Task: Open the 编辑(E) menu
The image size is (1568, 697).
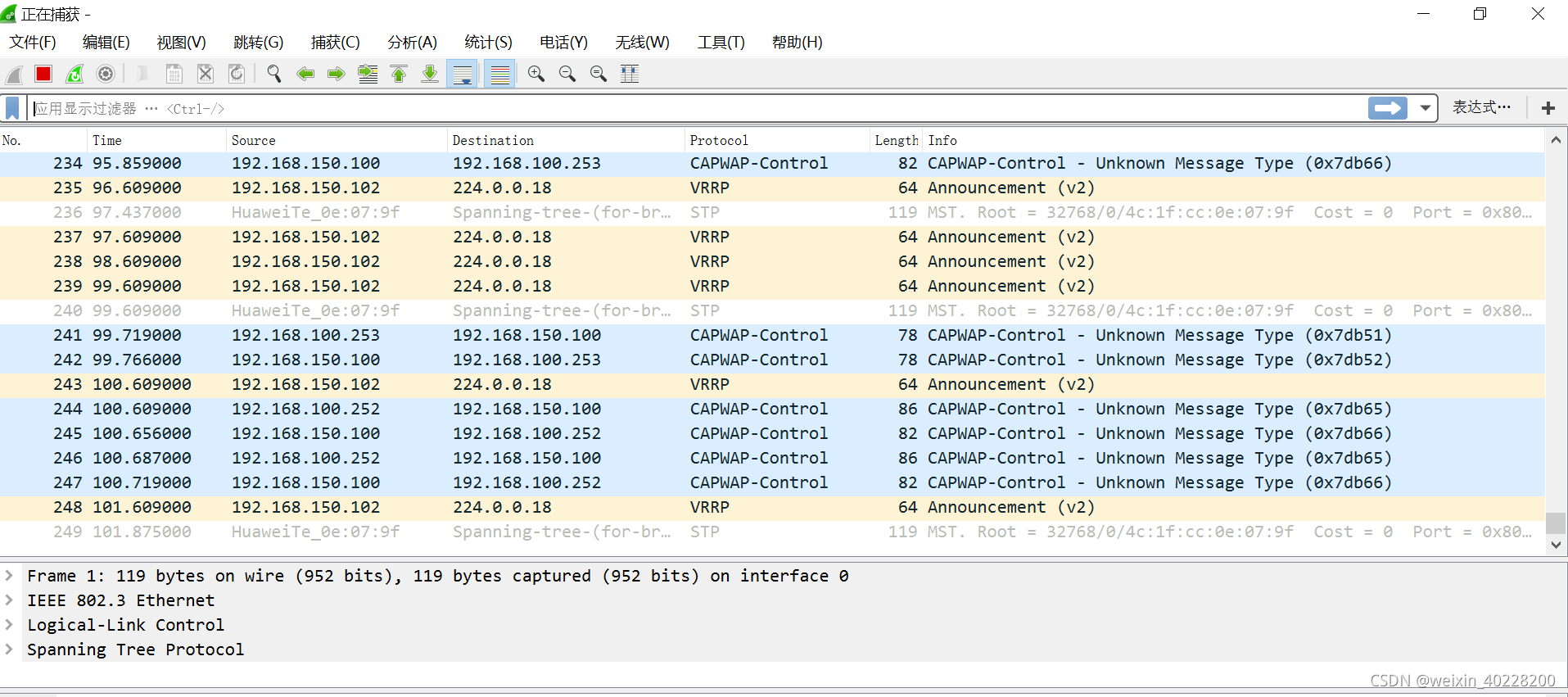Action: click(x=106, y=43)
